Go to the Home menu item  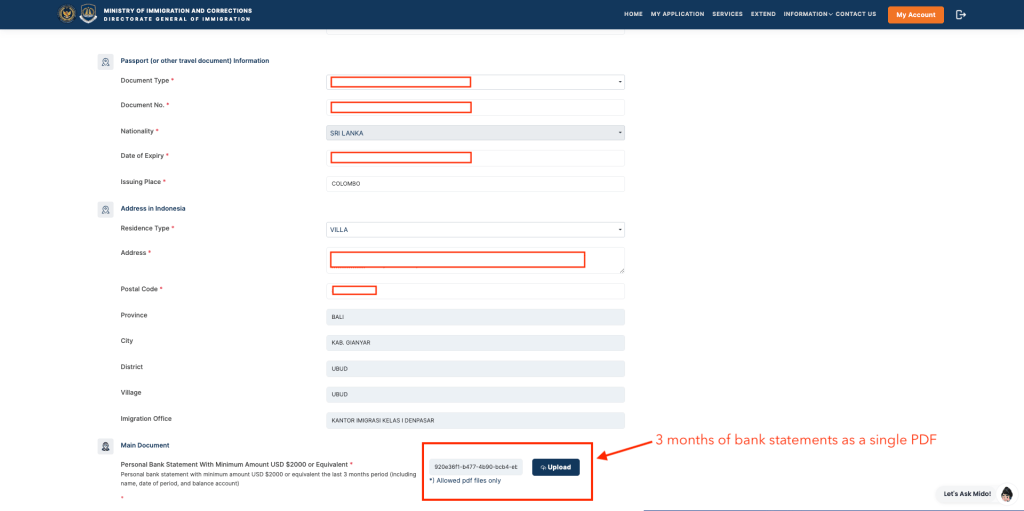(x=633, y=14)
